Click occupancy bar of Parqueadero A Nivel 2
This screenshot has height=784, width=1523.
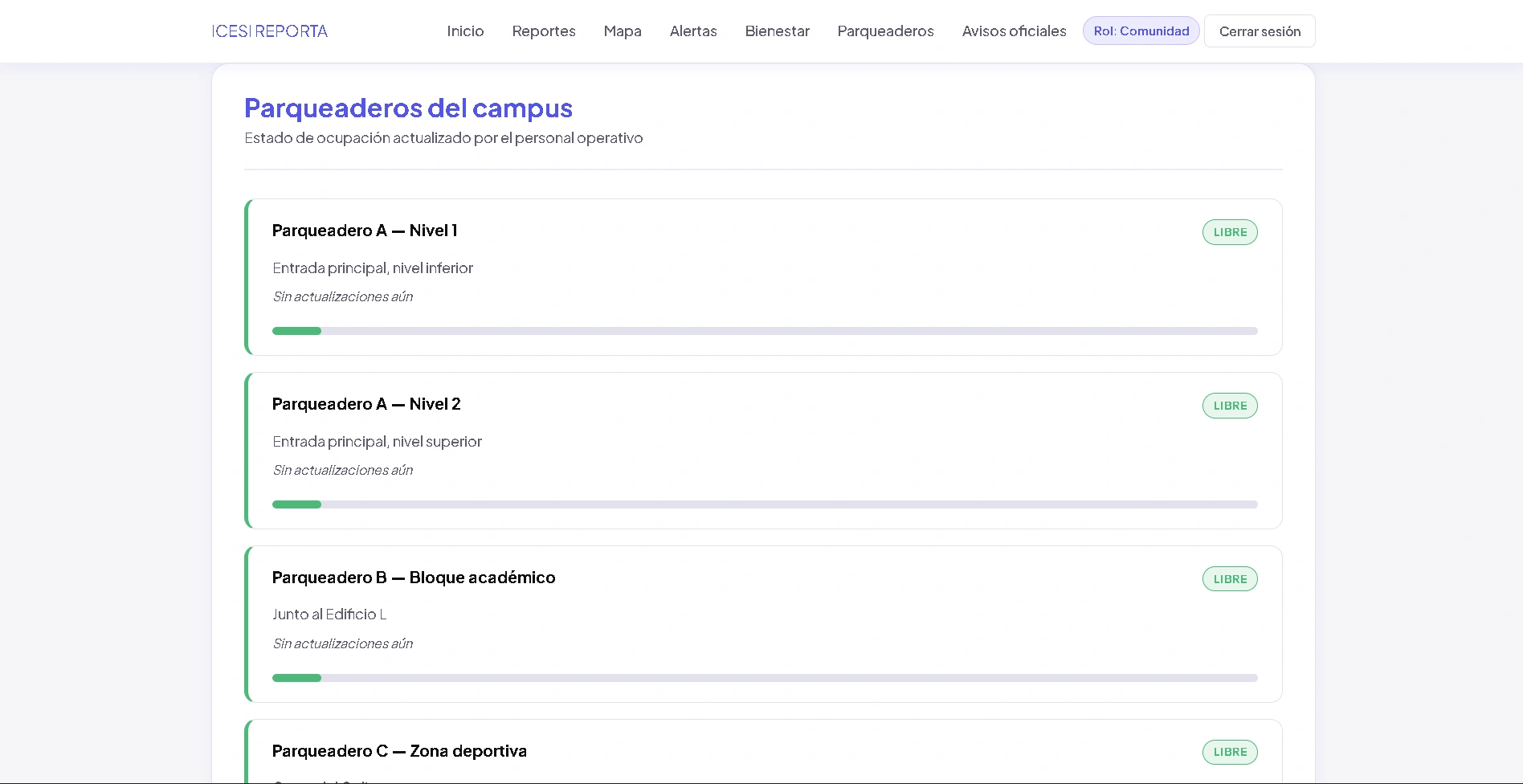tap(765, 504)
